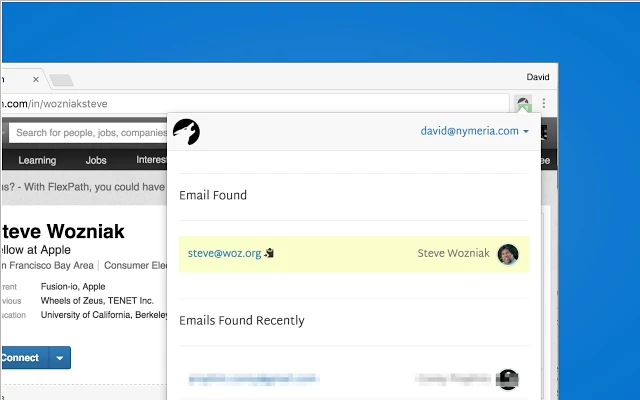This screenshot has height=400, width=640.
Task: Click the blurred recent email entry
Action: [254, 379]
